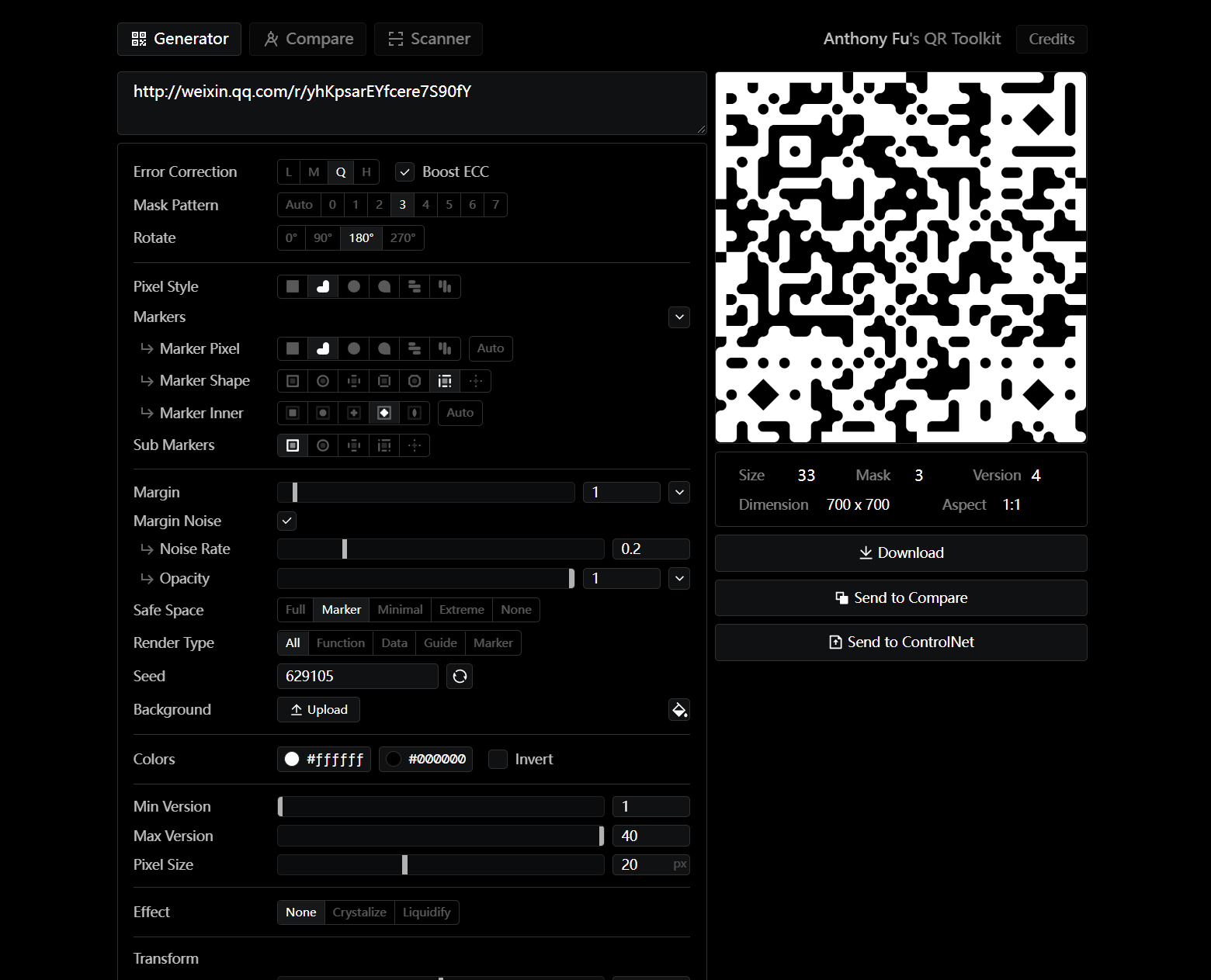Pick square Marker Shape icon

click(293, 381)
